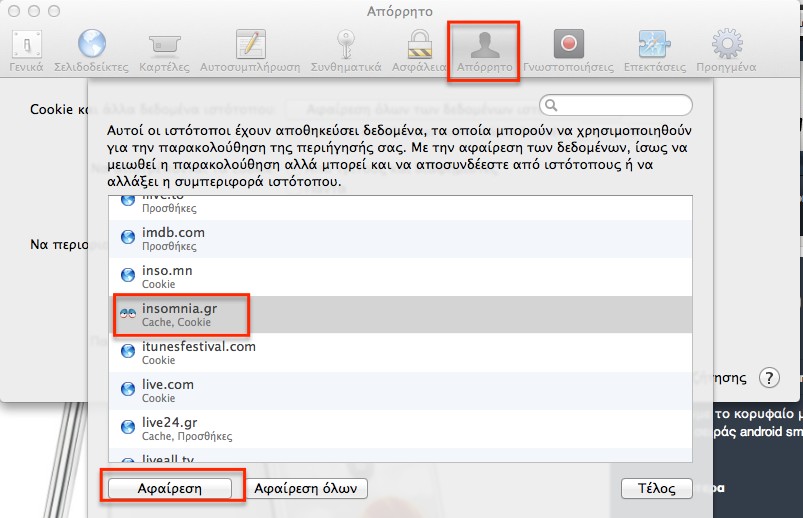Select the Απόρρητο privacy pane
This screenshot has width=803, height=518.
point(484,51)
